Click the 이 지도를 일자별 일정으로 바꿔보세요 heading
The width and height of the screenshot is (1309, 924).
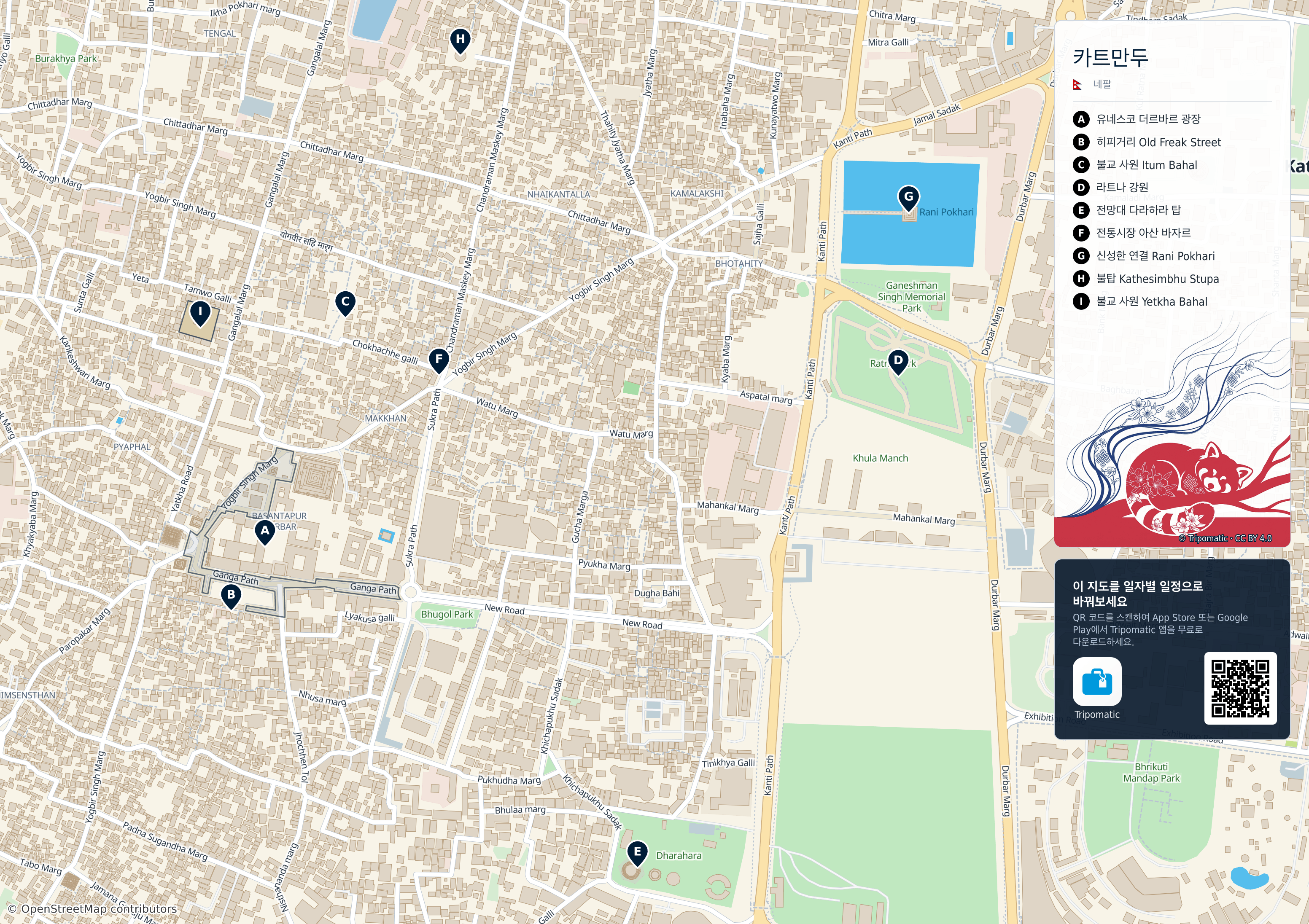coord(1137,594)
